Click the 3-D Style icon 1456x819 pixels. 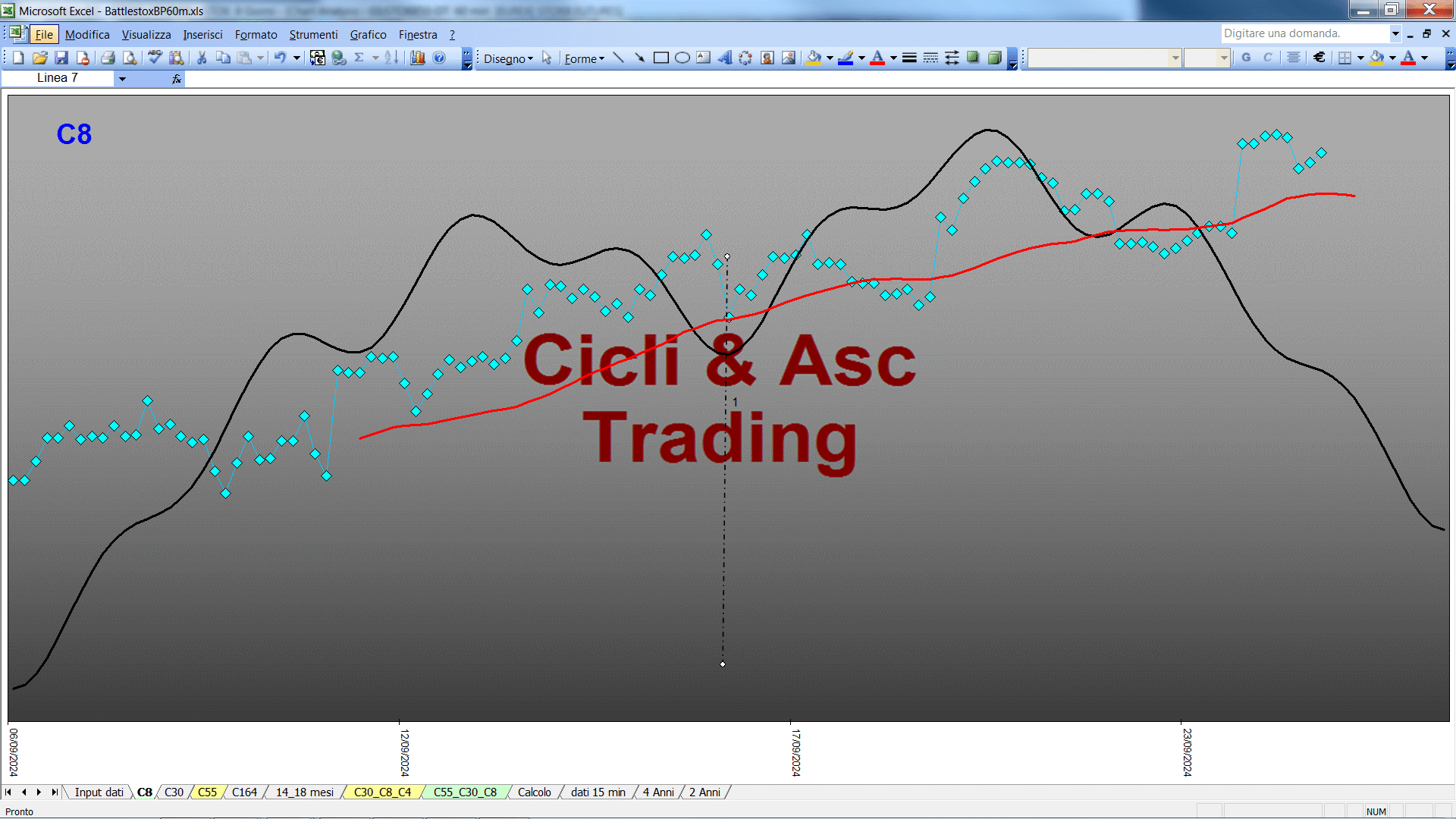pyautogui.click(x=995, y=58)
